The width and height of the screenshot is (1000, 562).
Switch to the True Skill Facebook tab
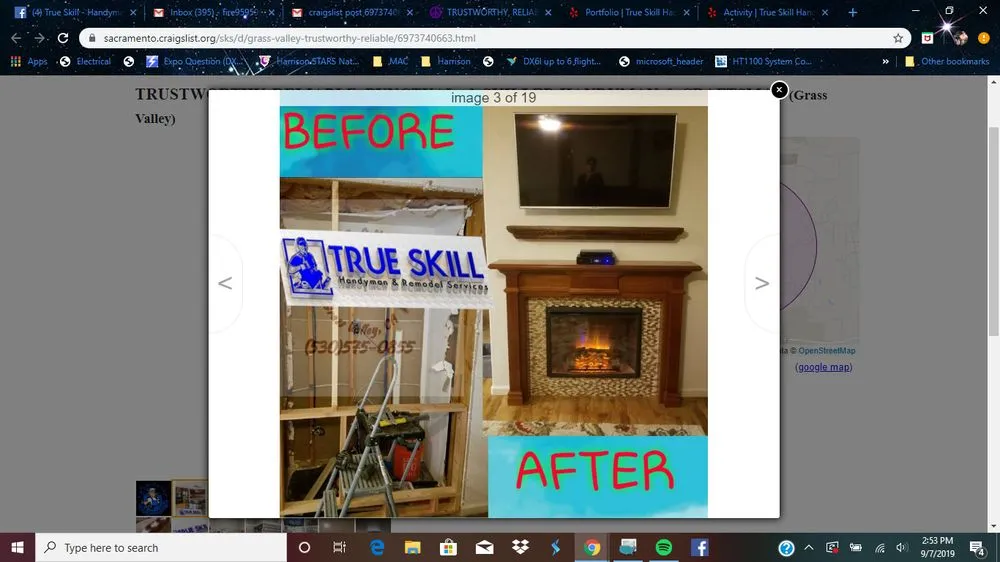(75, 12)
